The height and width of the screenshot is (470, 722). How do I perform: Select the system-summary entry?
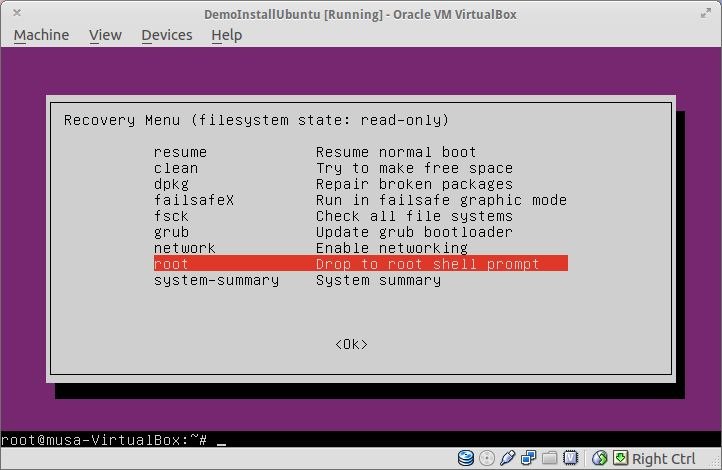coord(216,280)
